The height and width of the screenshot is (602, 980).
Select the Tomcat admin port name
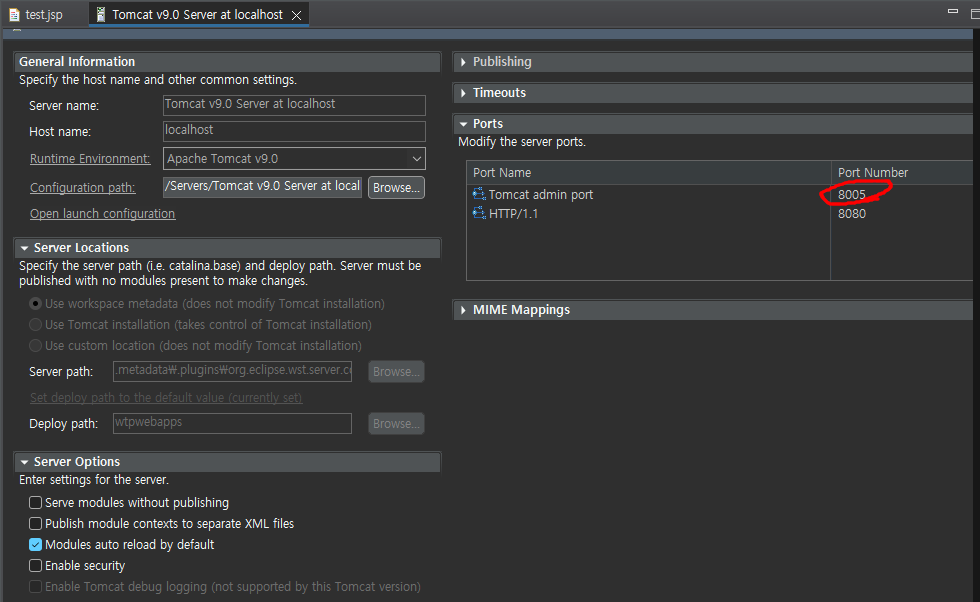[x=541, y=194]
